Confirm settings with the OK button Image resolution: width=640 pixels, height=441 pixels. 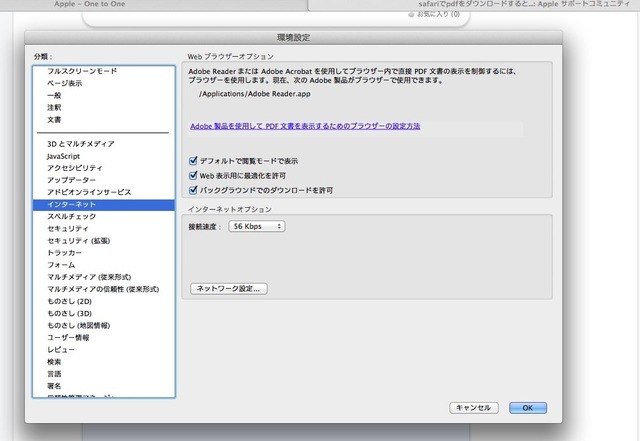(x=528, y=408)
